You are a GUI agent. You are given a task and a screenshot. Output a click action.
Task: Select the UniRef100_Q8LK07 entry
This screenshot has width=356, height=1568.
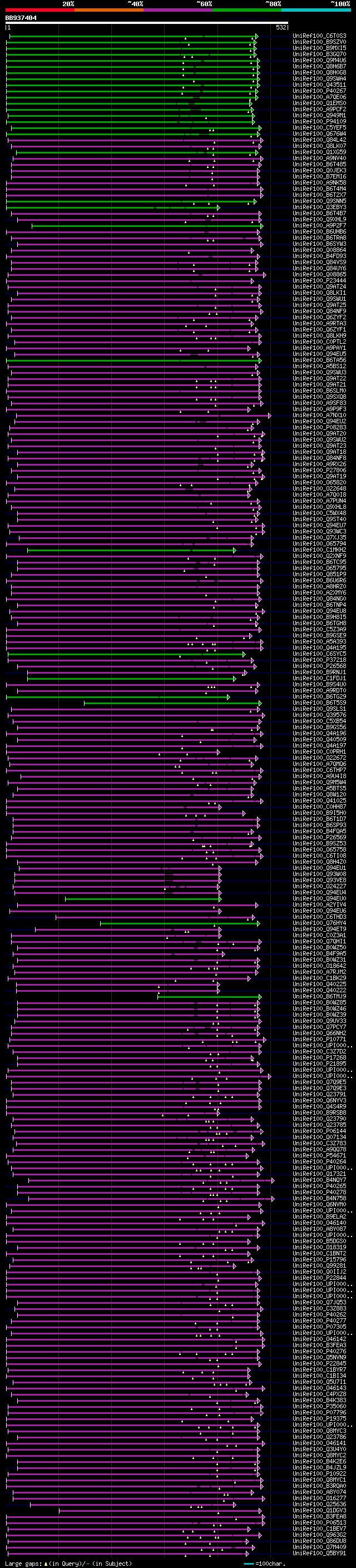tap(319, 146)
